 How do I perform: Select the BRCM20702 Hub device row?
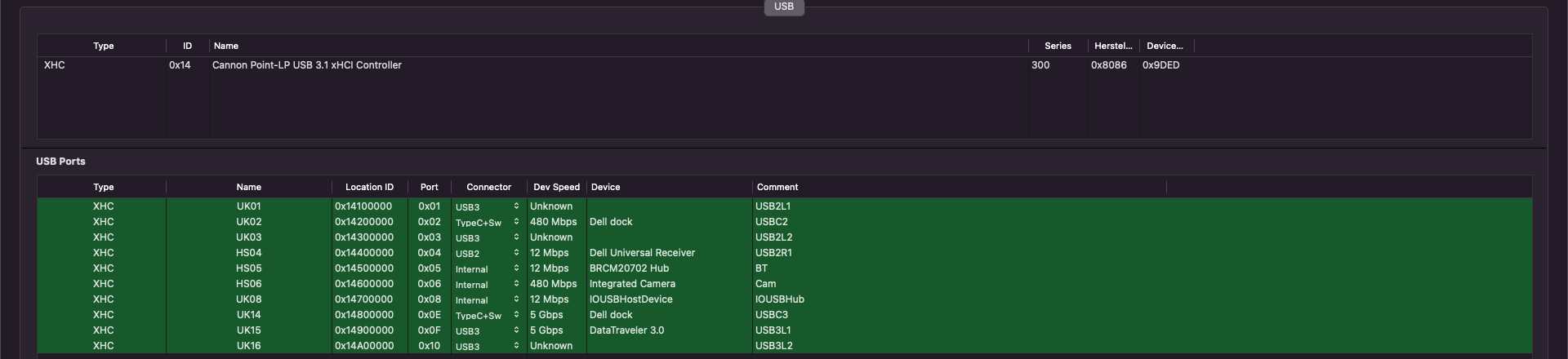[629, 268]
